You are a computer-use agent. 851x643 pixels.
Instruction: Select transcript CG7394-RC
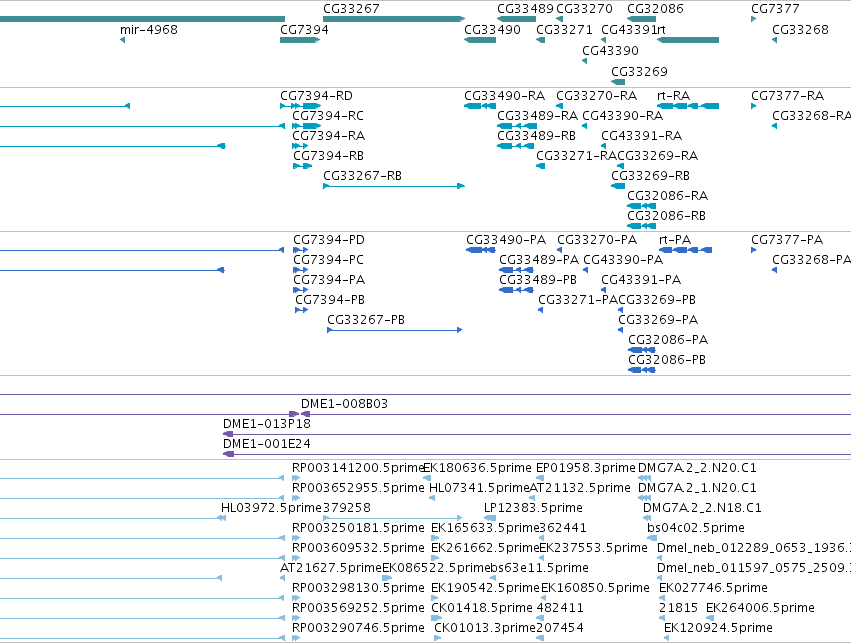(x=328, y=116)
